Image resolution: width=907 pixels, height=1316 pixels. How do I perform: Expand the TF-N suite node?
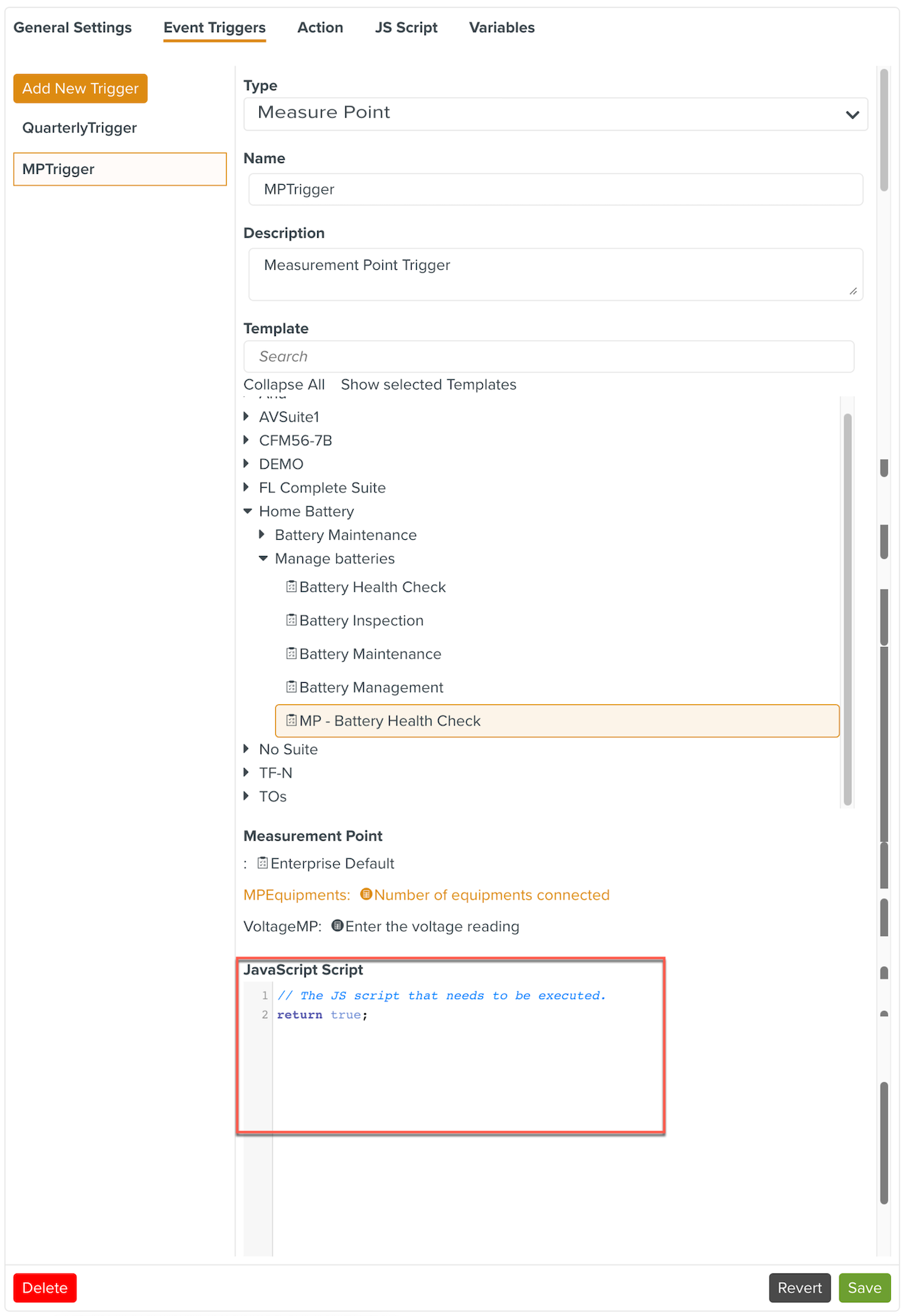(x=247, y=773)
